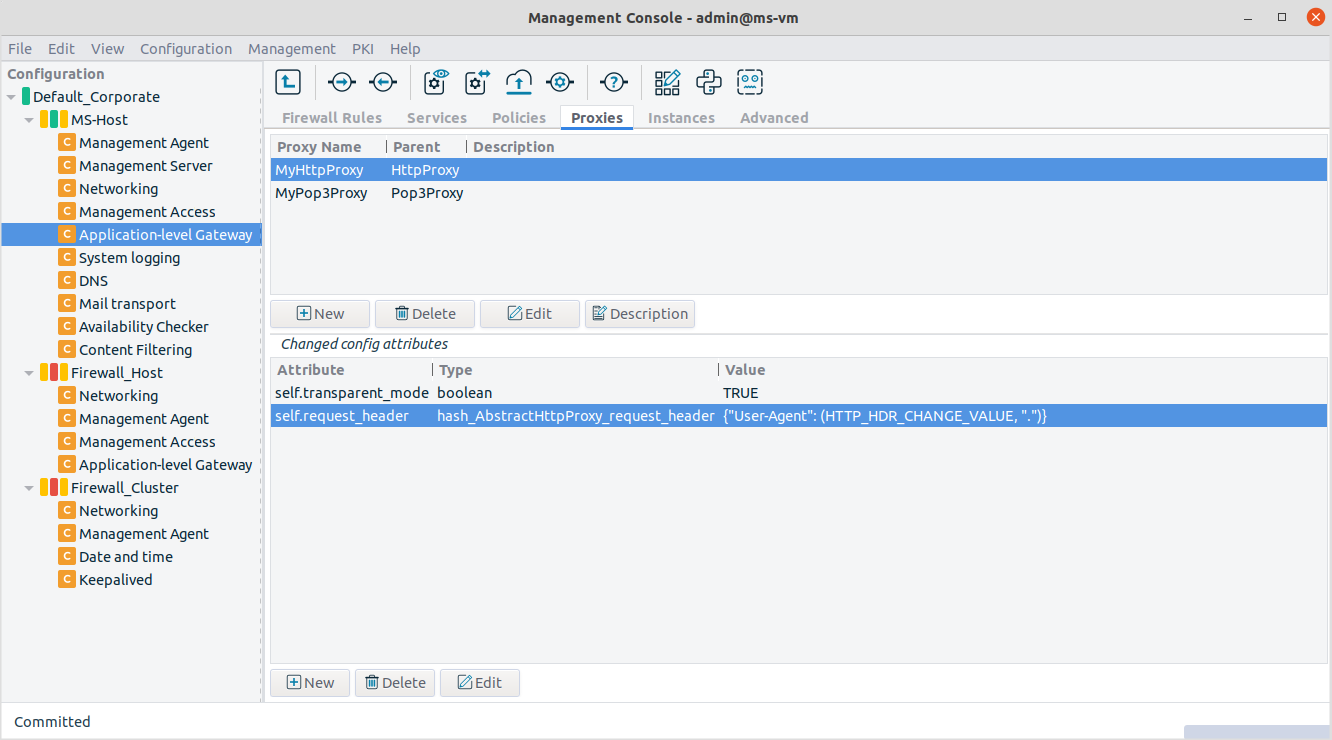Viewport: 1332px width, 740px height.
Task: Switch to the Advanced tab
Action: pyautogui.click(x=774, y=118)
